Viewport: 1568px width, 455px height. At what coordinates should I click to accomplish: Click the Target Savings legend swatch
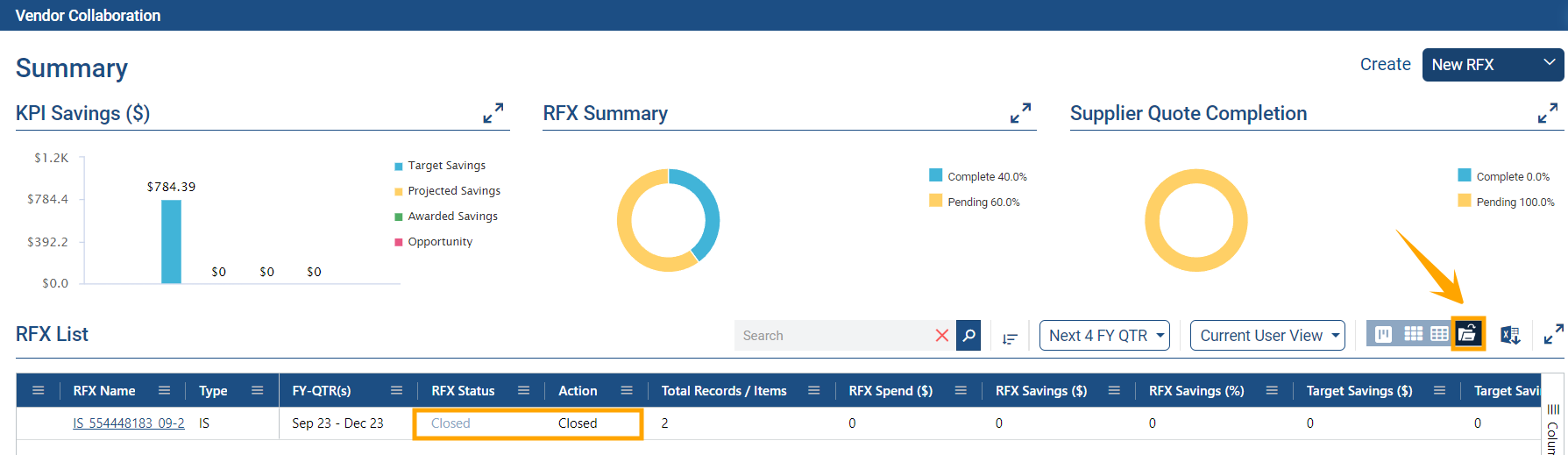(399, 166)
